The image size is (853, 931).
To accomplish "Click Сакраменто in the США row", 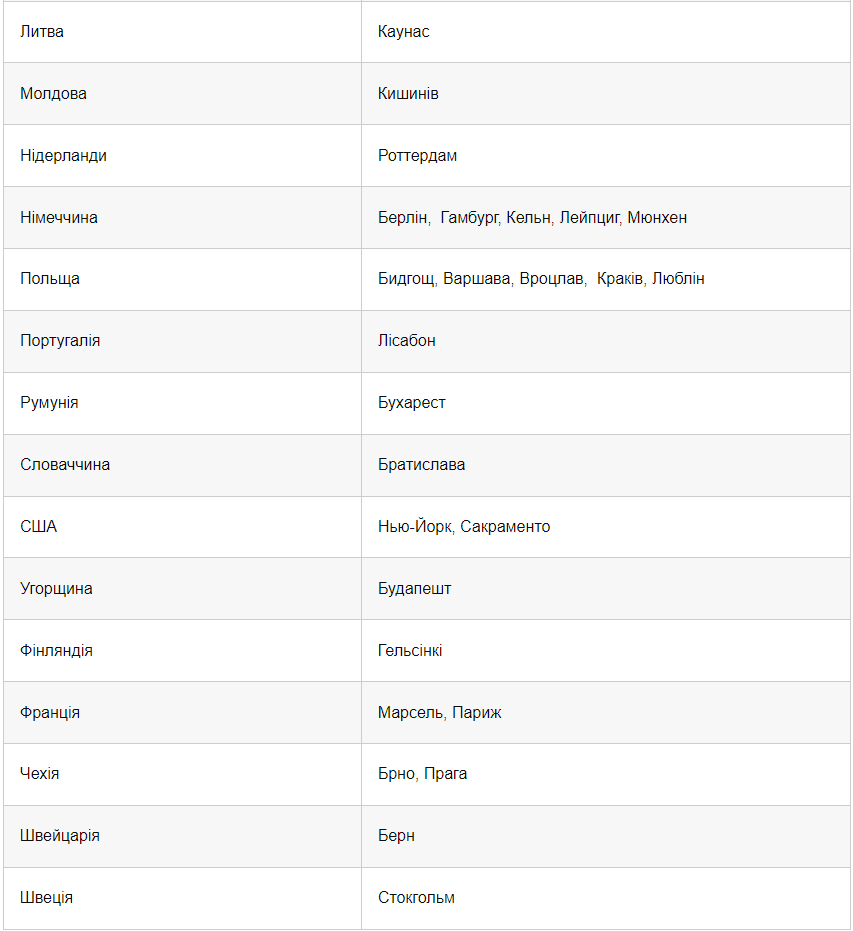I will tap(505, 527).
